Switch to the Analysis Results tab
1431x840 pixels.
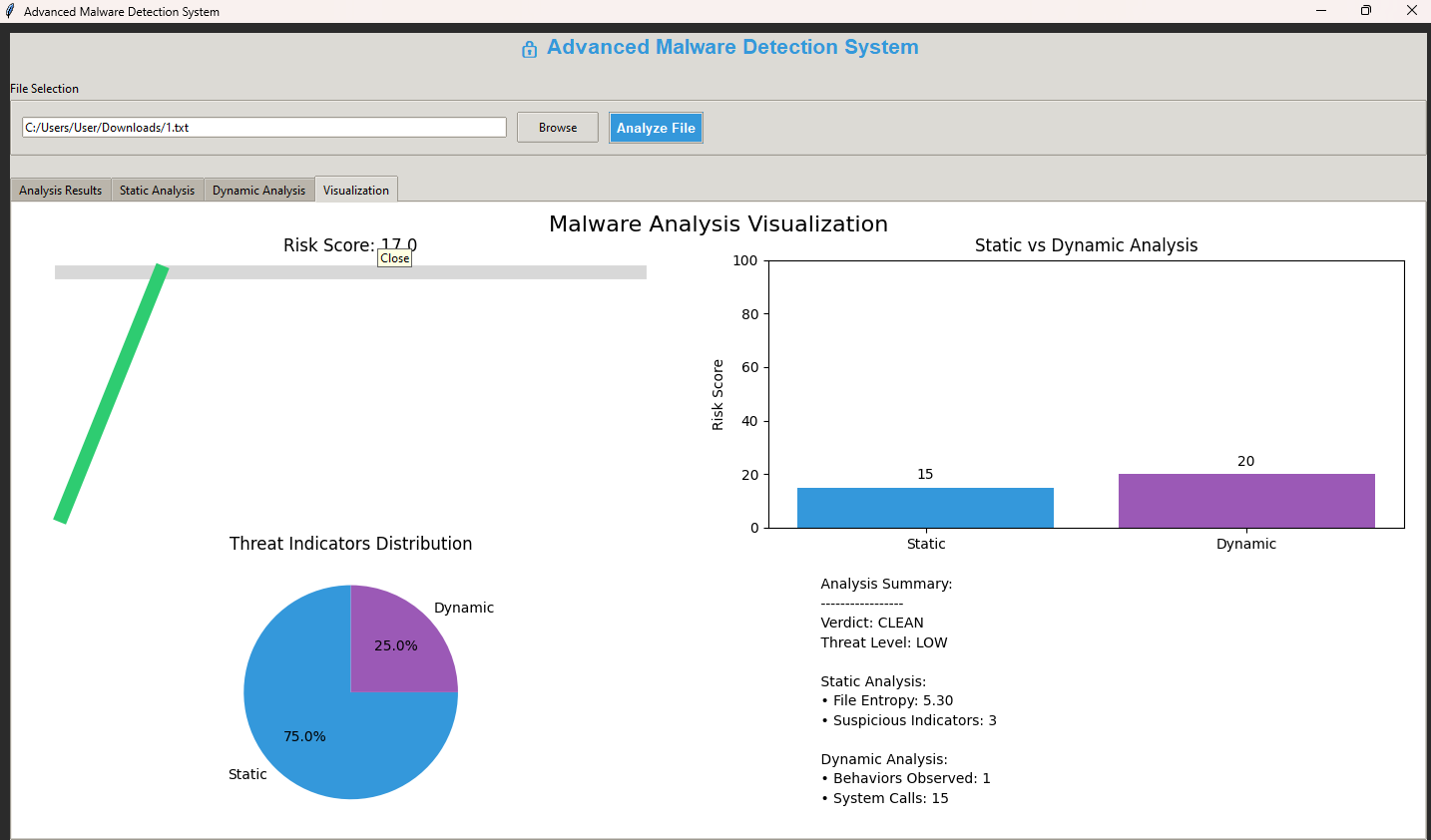click(61, 191)
